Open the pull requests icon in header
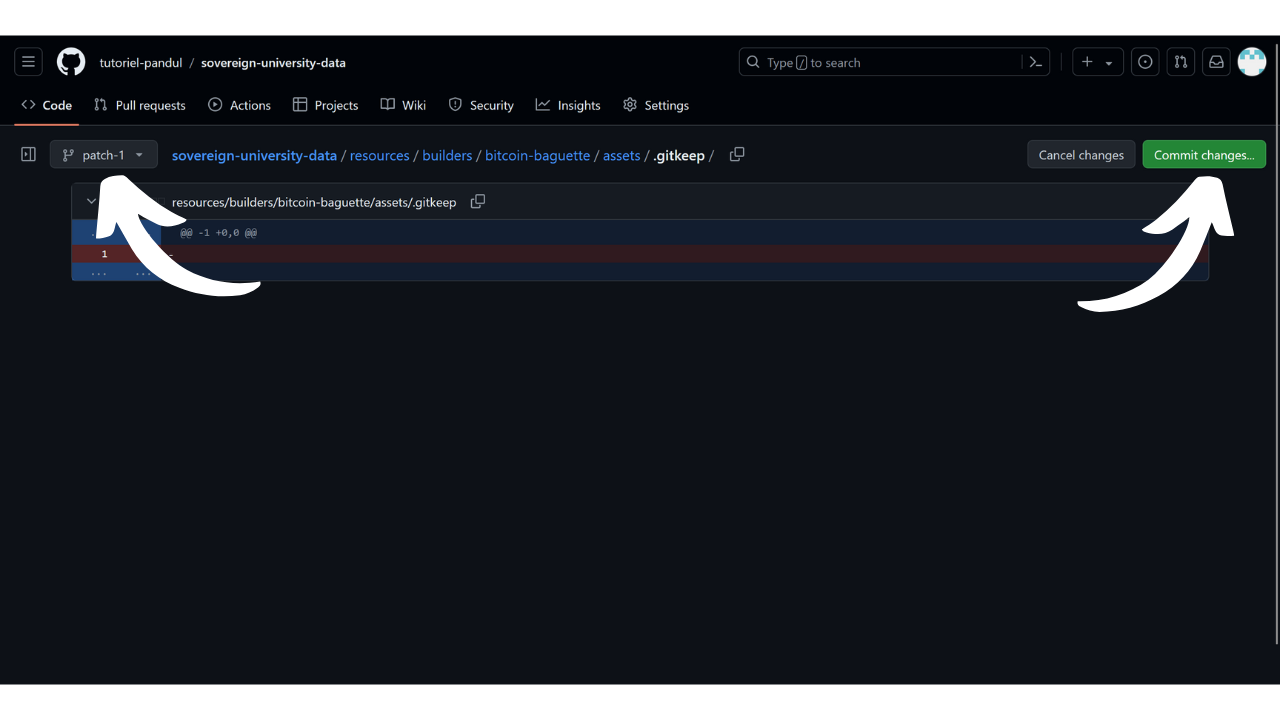This screenshot has height=720, width=1280. [x=1181, y=62]
